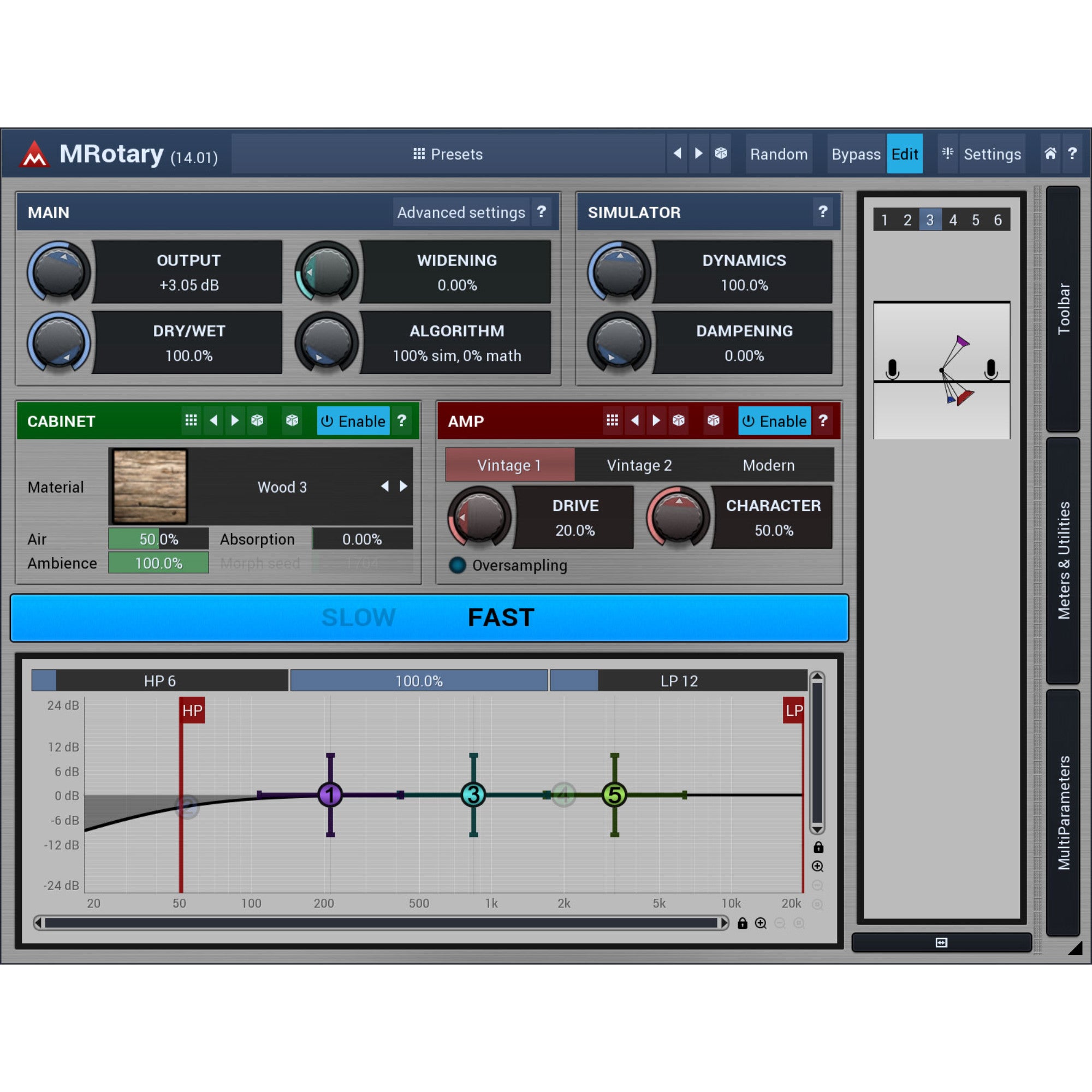Click the Air 50.0% slider
1092x1092 pixels.
pyautogui.click(x=158, y=539)
